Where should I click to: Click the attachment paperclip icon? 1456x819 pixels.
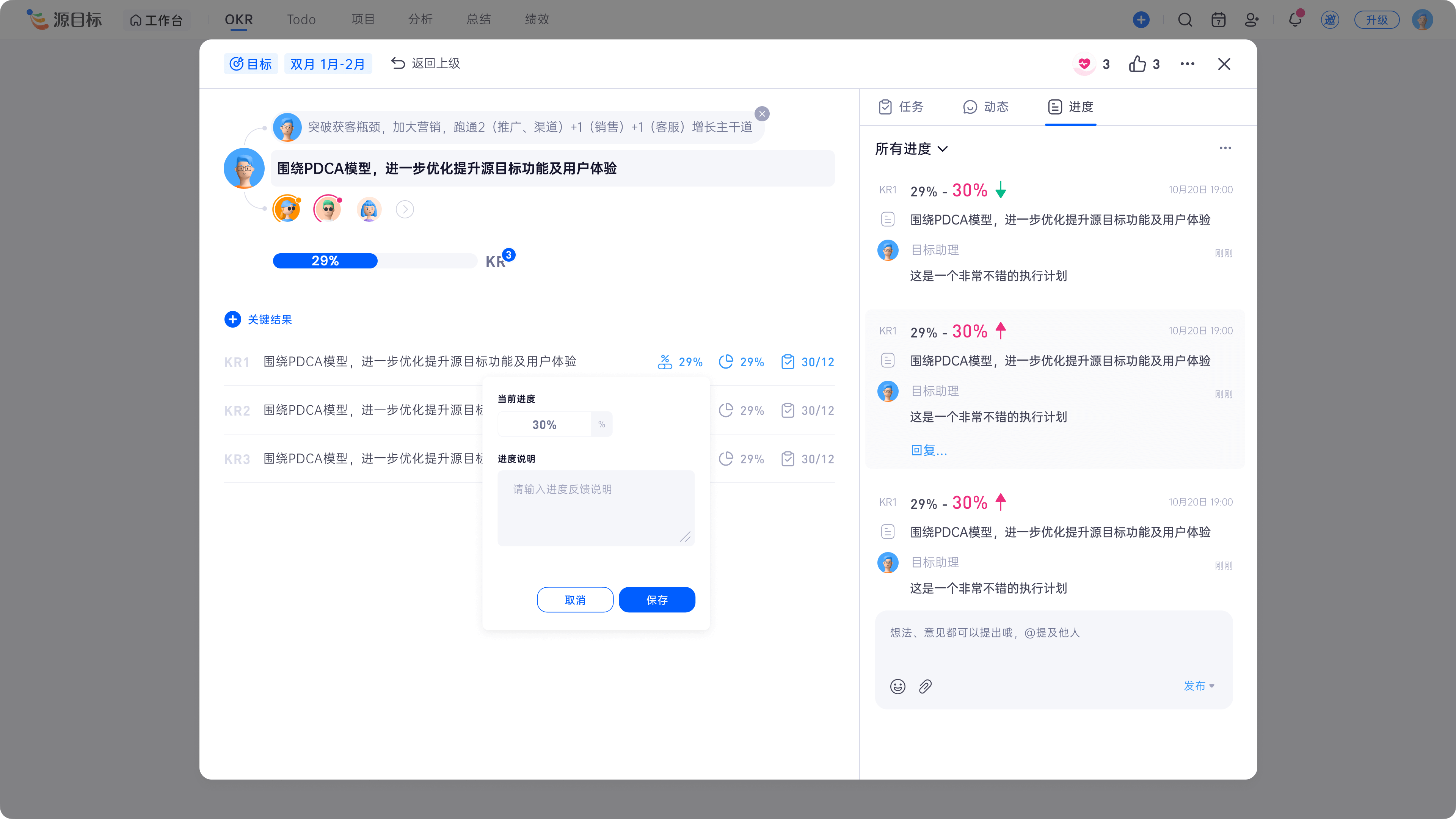point(925,686)
